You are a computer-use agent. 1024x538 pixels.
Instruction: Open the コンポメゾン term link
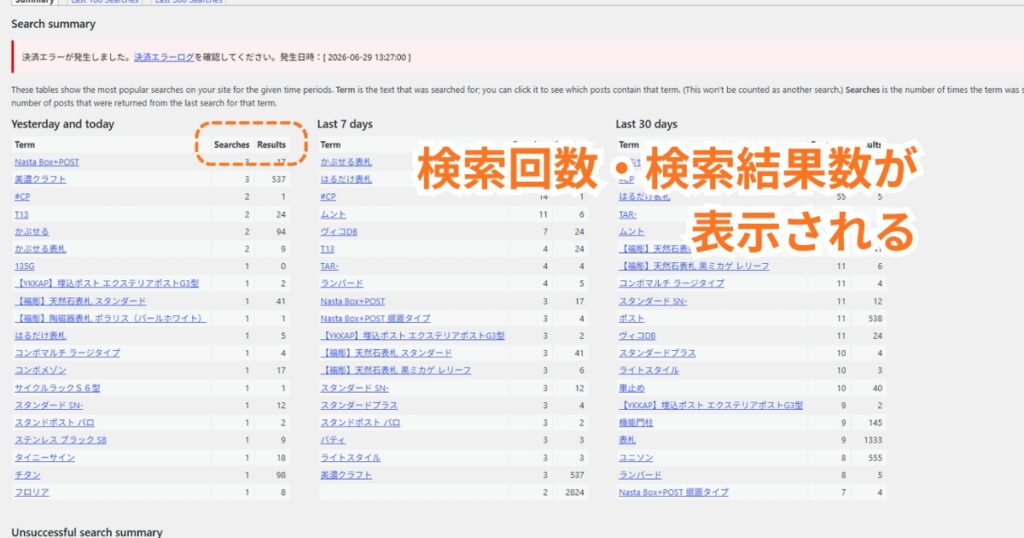pyautogui.click(x=40, y=370)
